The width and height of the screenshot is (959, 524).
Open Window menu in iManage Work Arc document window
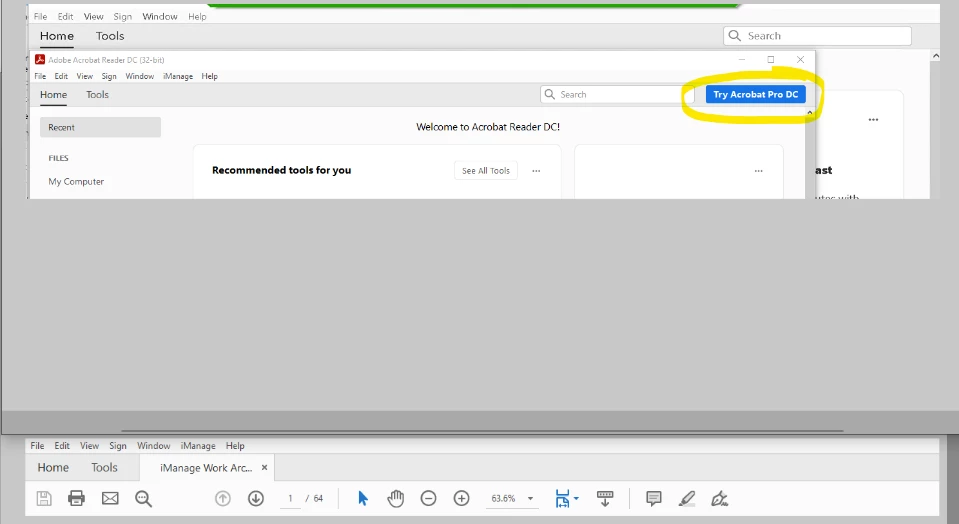[154, 446]
